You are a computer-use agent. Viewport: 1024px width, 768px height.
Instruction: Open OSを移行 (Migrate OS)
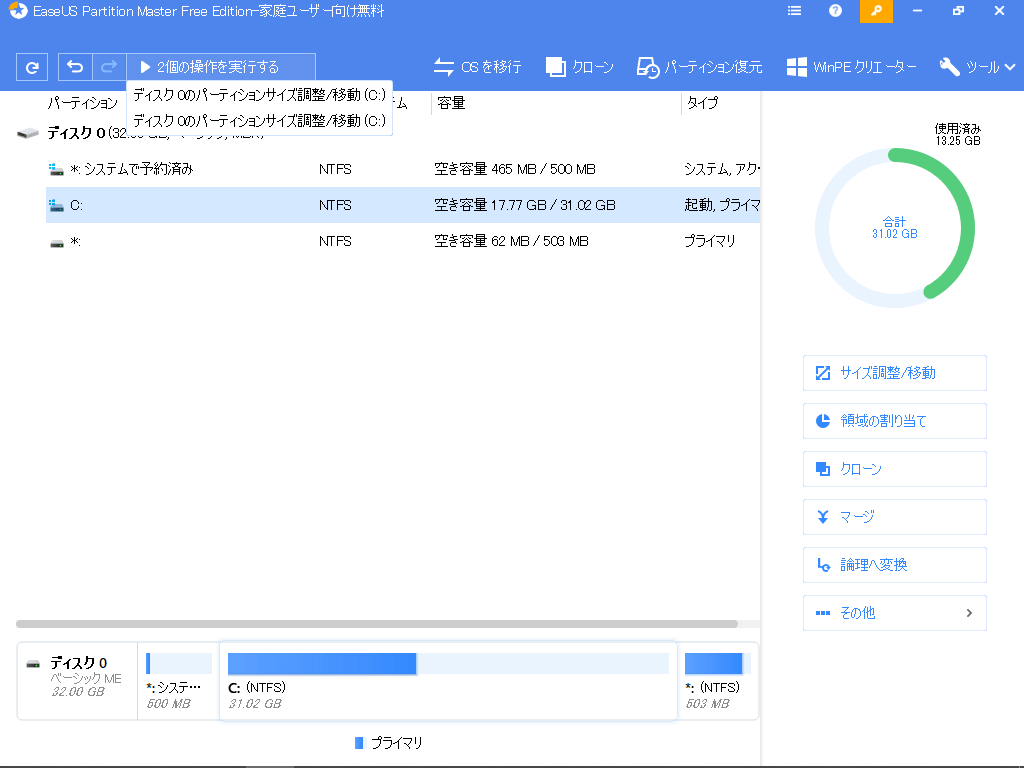[x=477, y=67]
